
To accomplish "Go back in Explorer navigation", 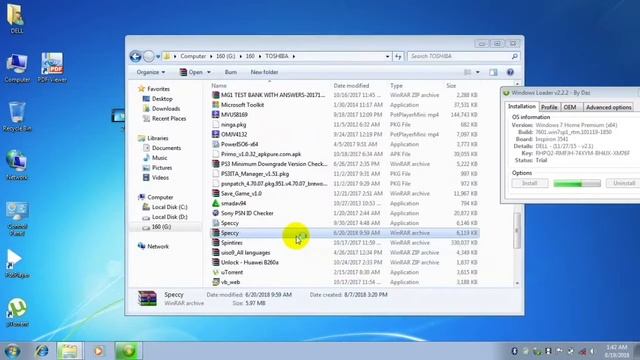I will point(136,56).
